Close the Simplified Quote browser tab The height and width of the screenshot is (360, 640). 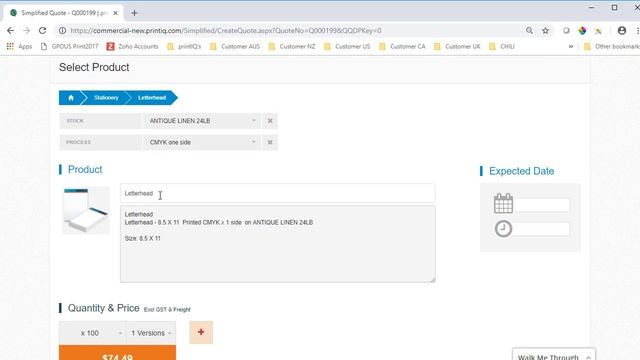(116, 13)
